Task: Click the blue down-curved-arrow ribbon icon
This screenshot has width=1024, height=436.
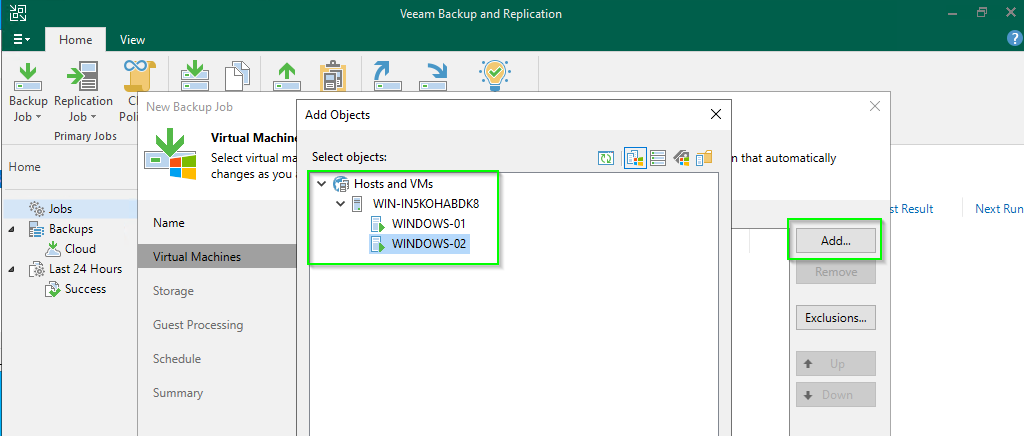Action: tap(432, 76)
